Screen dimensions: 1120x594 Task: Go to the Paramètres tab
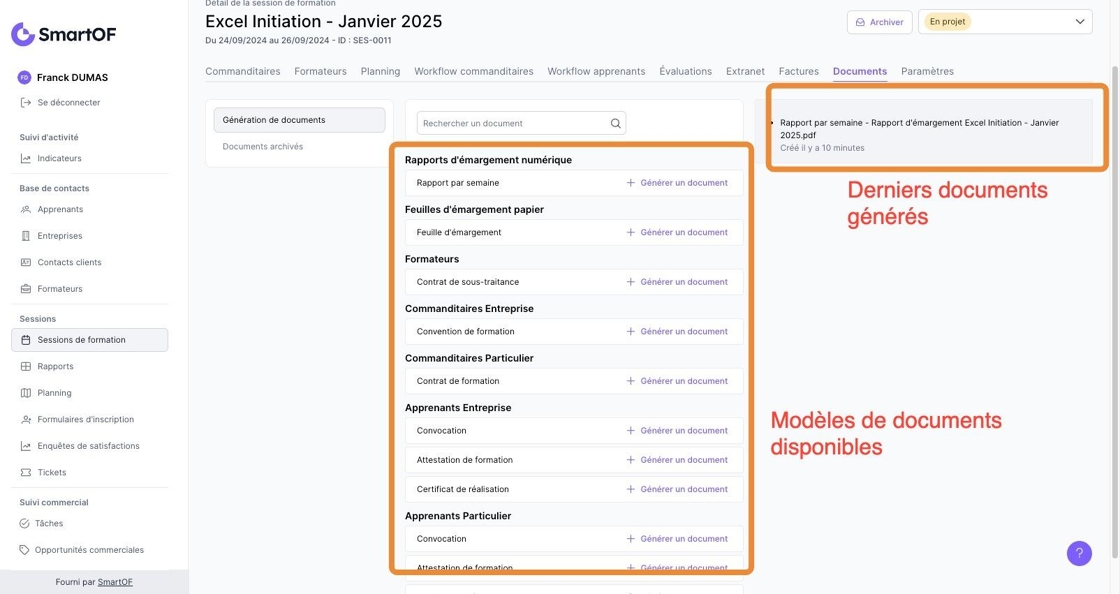pos(927,72)
